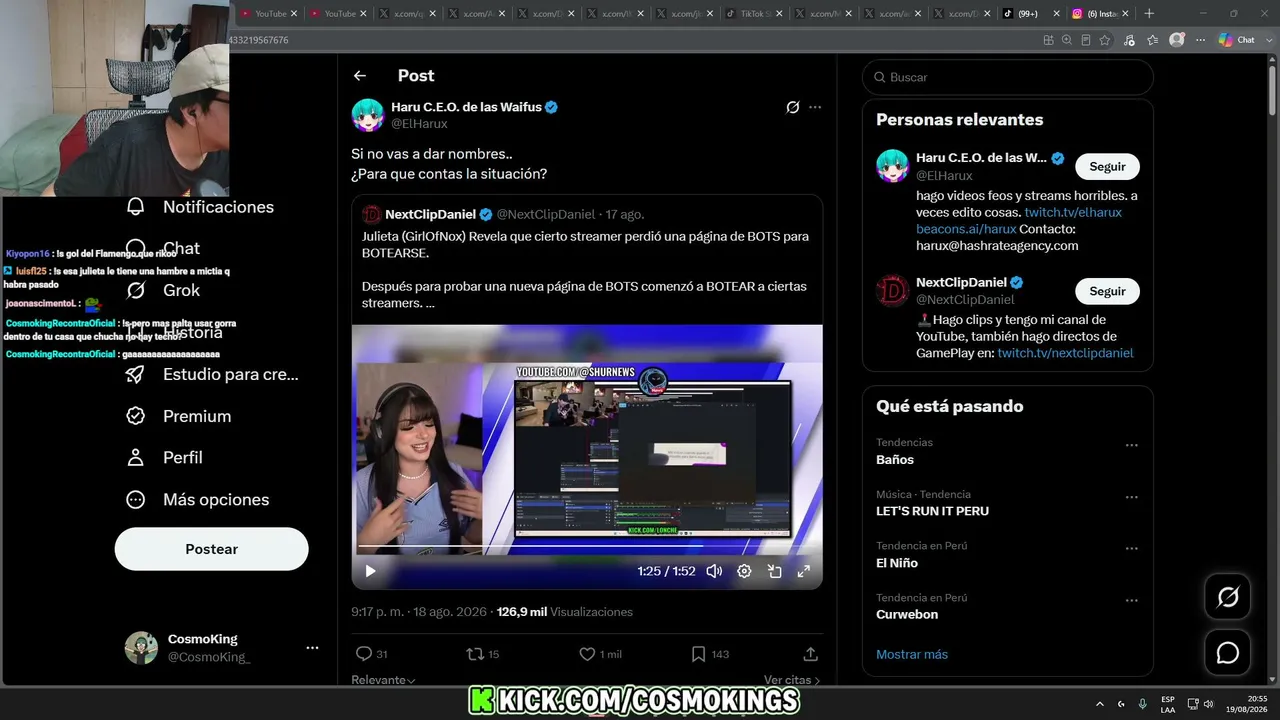
Task: Click the page vertical scrollbar
Action: pos(1272,89)
